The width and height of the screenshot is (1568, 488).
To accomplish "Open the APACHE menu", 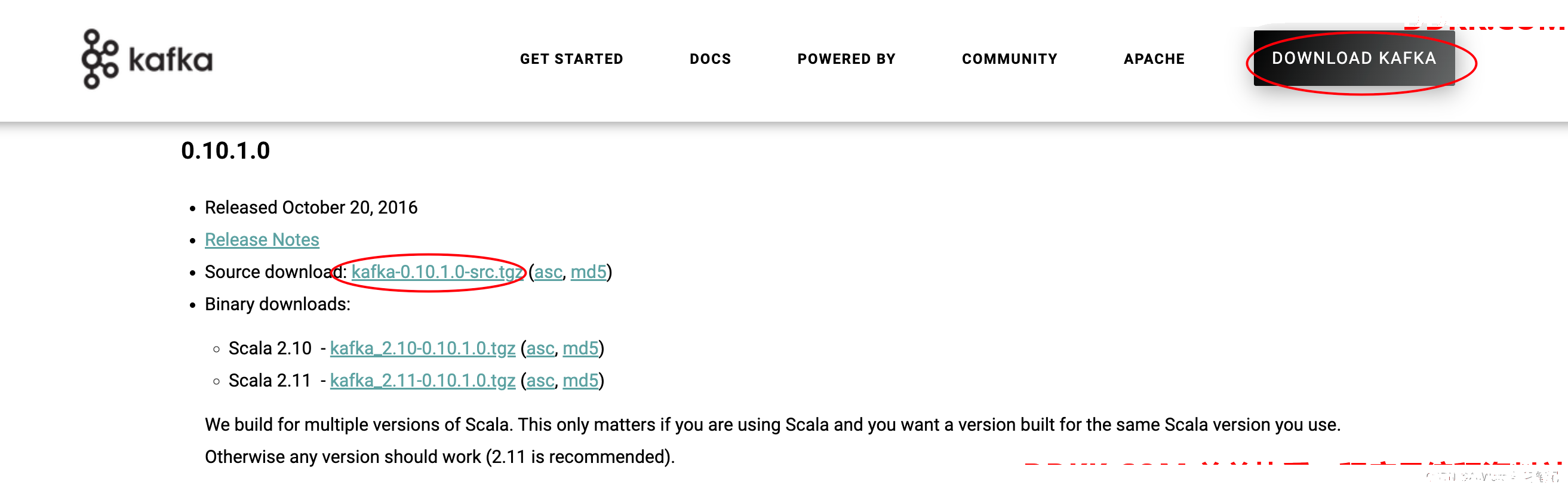I will 1154,59.
